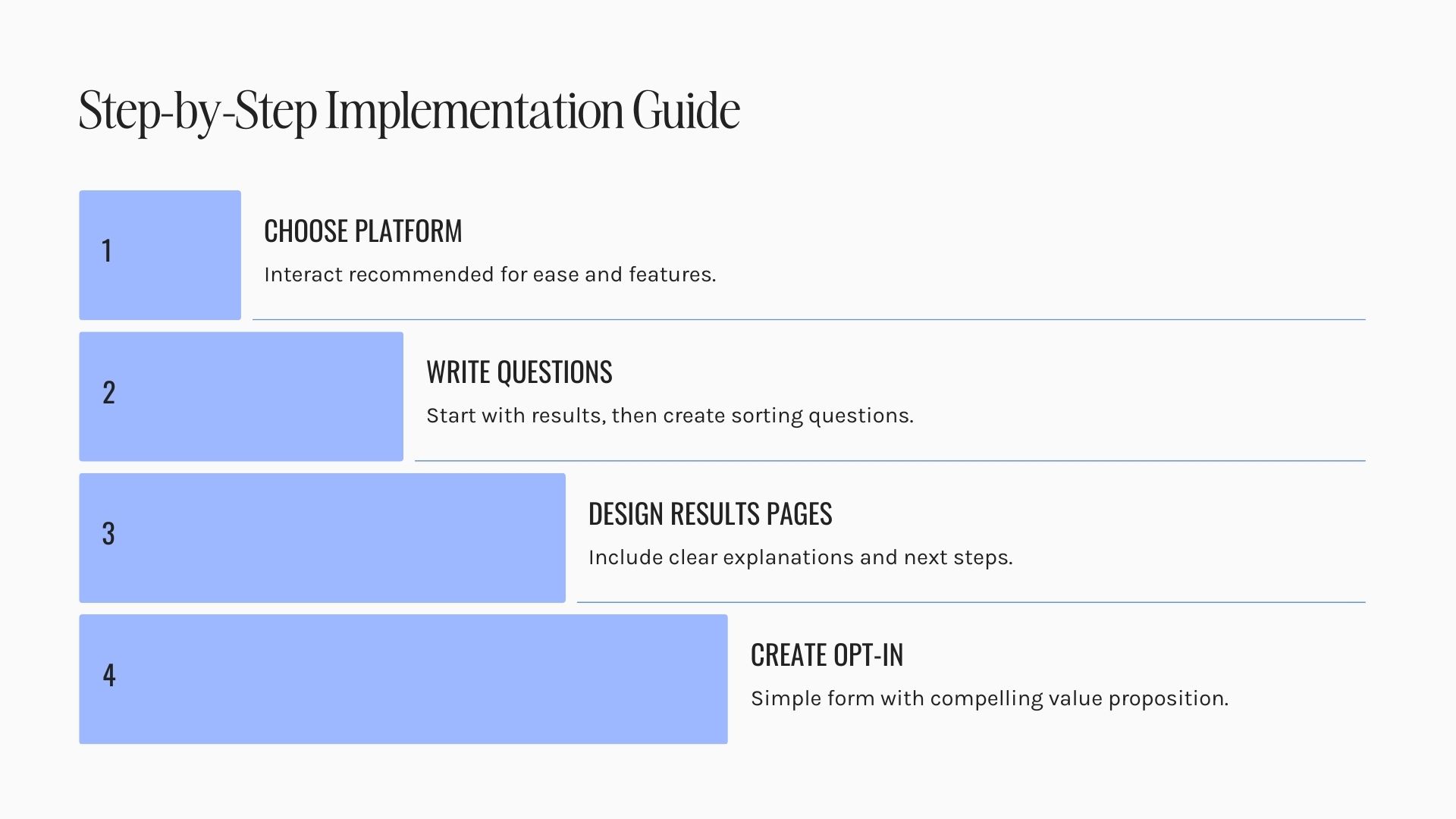This screenshot has width=1456, height=819.
Task: Select text 'Include clear explanations and next steps'
Action: pos(799,557)
